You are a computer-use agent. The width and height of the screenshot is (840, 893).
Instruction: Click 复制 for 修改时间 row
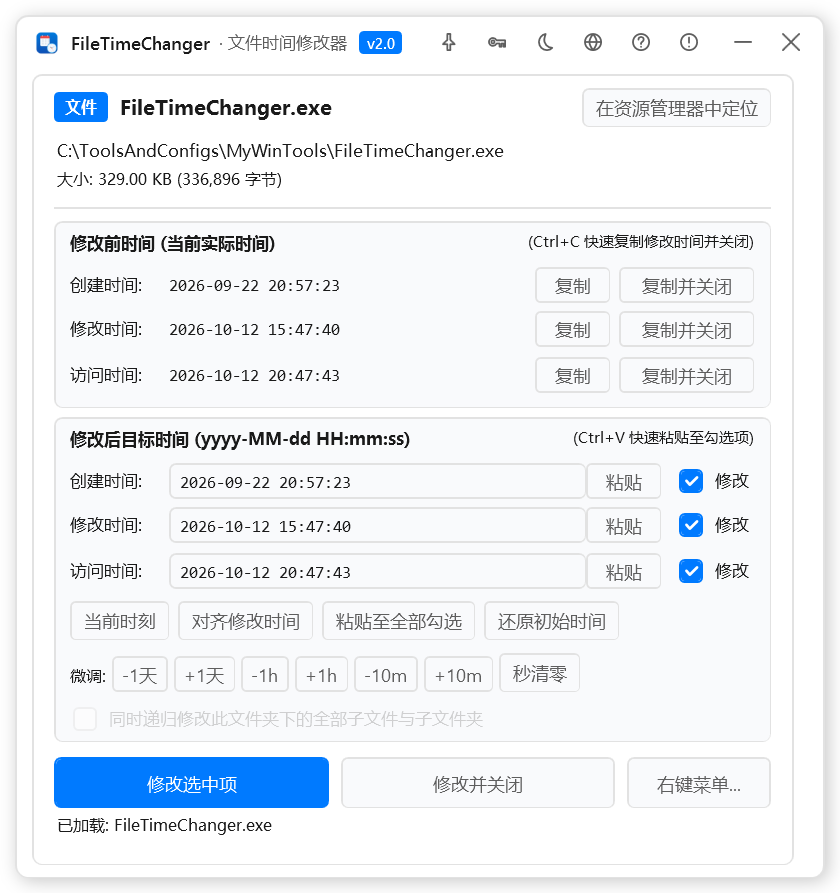click(x=572, y=329)
